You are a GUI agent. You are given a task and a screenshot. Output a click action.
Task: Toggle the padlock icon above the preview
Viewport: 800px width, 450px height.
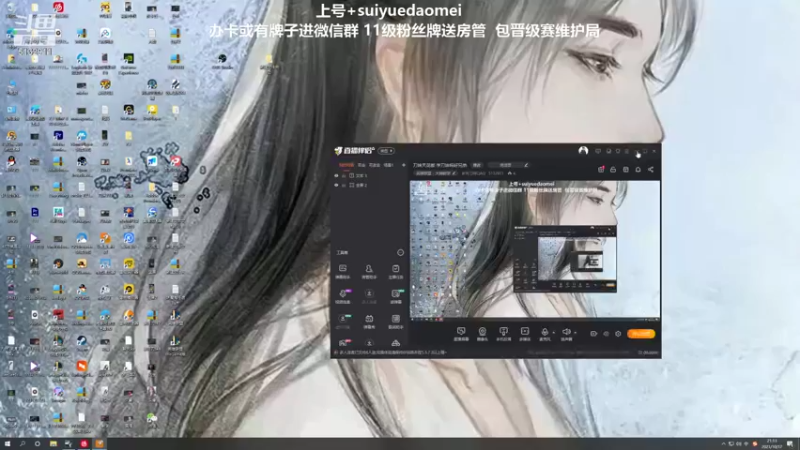(x=613, y=169)
